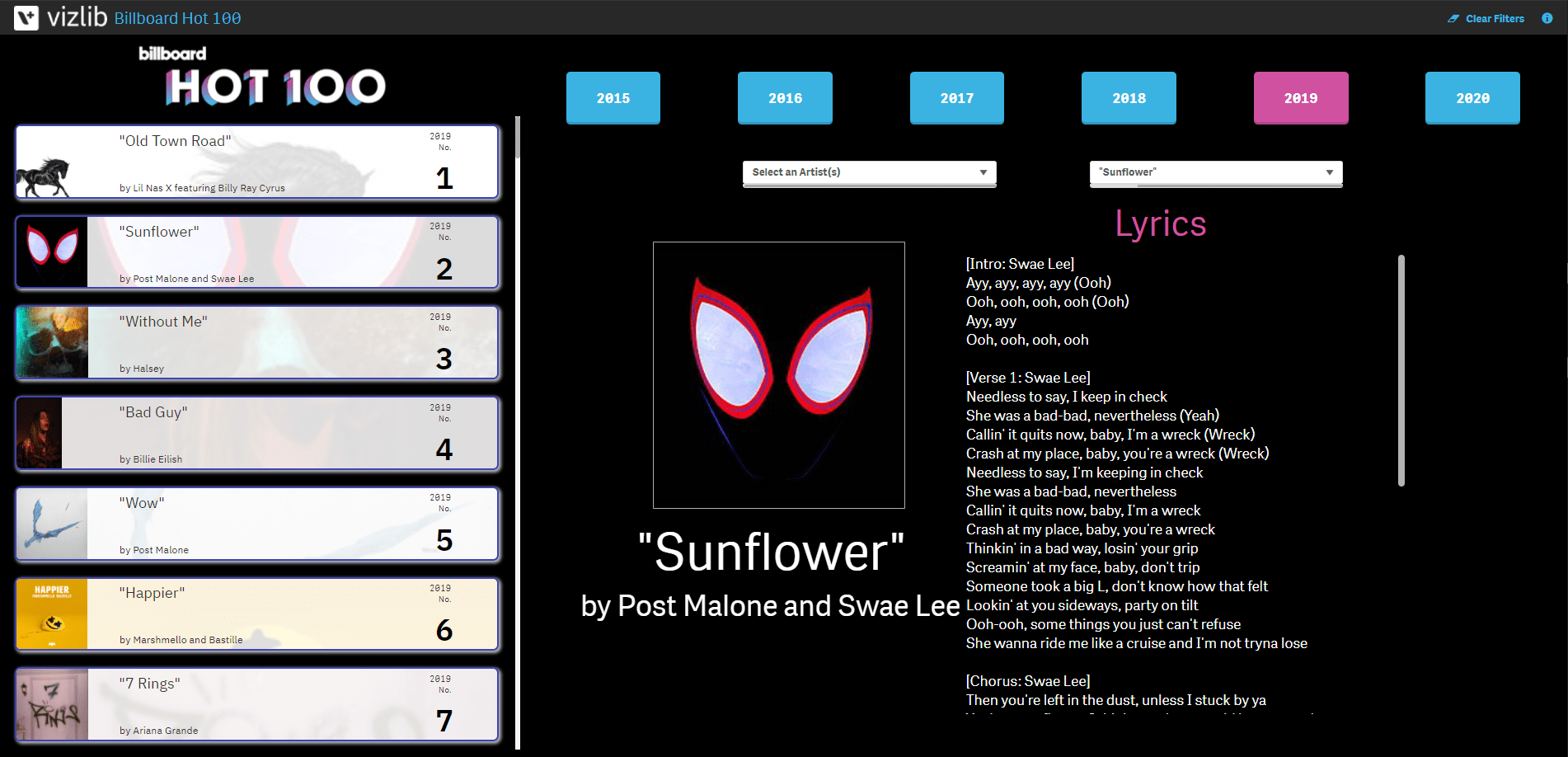
Task: Select the "7 Rings" song title
Action: tap(150, 684)
